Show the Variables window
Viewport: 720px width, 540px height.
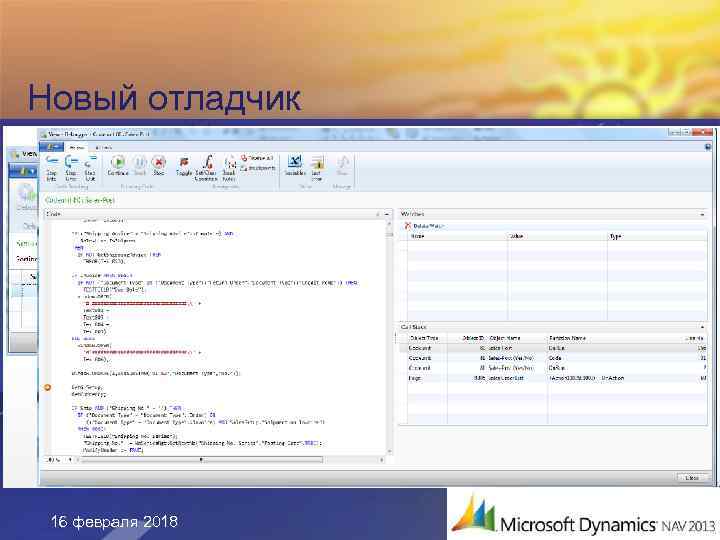(x=294, y=166)
